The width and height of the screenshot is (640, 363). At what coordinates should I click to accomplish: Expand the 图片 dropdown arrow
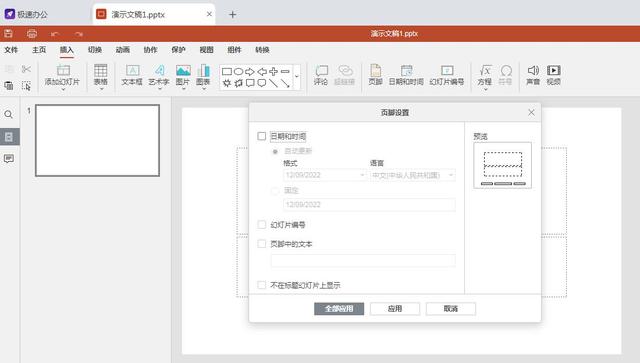point(183,89)
